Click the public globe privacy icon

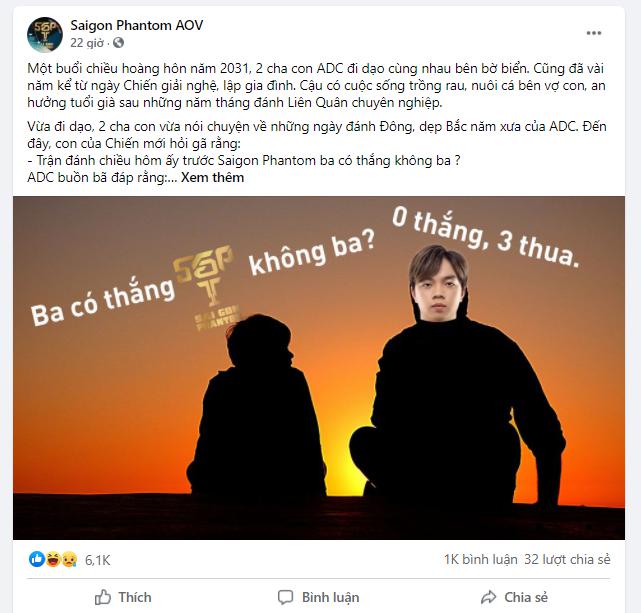pos(119,43)
